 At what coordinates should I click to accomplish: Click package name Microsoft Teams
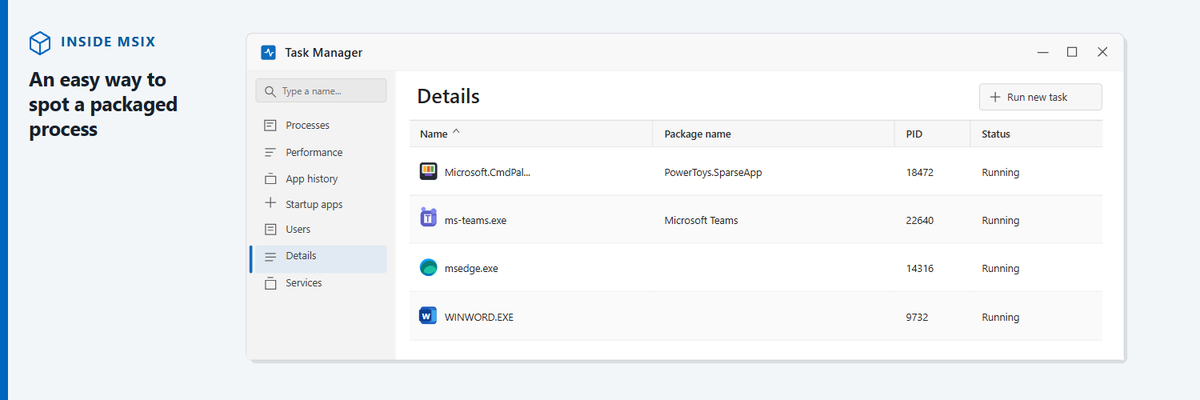pos(701,220)
